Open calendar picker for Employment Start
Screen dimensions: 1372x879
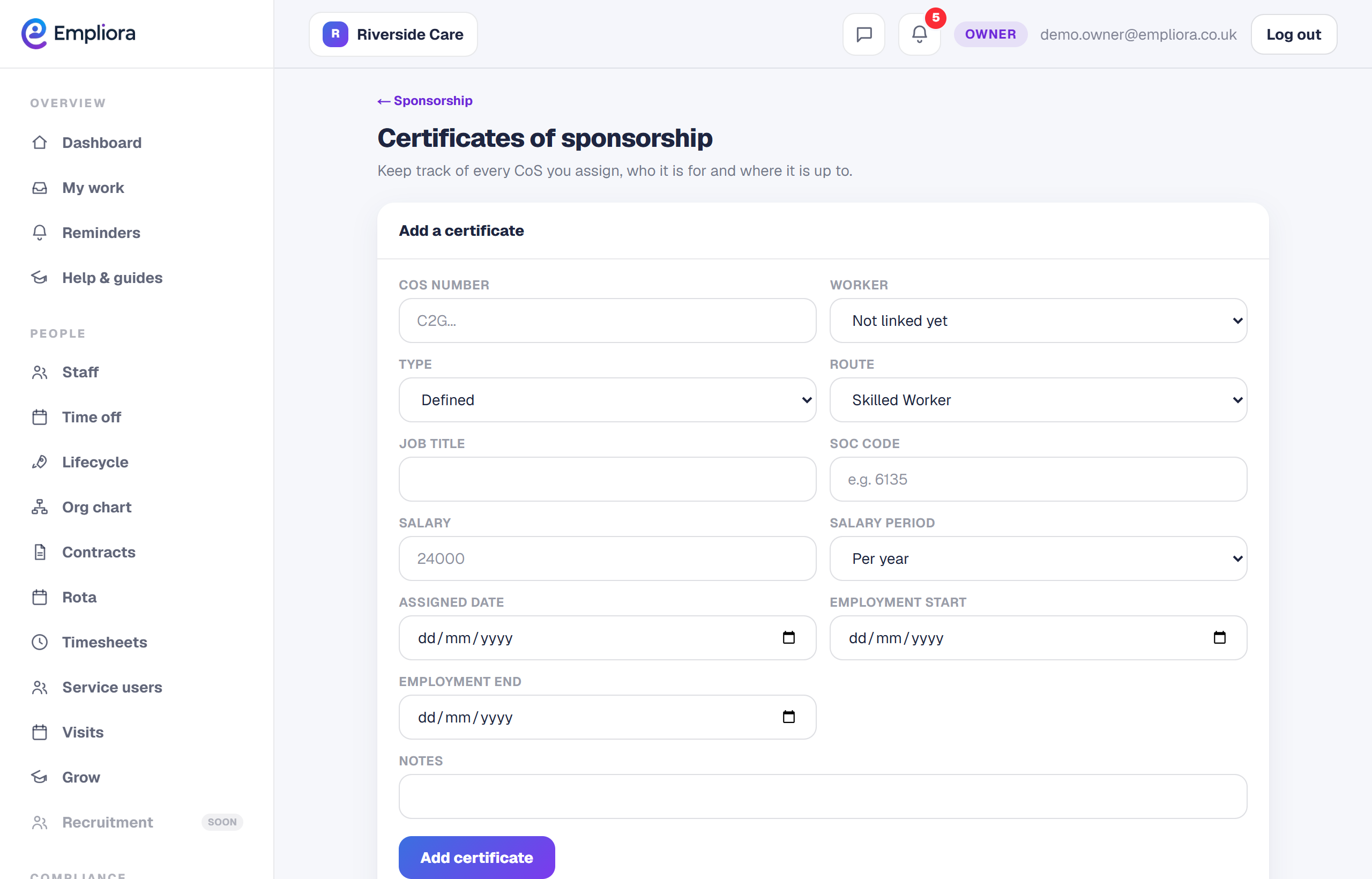[x=1219, y=638]
